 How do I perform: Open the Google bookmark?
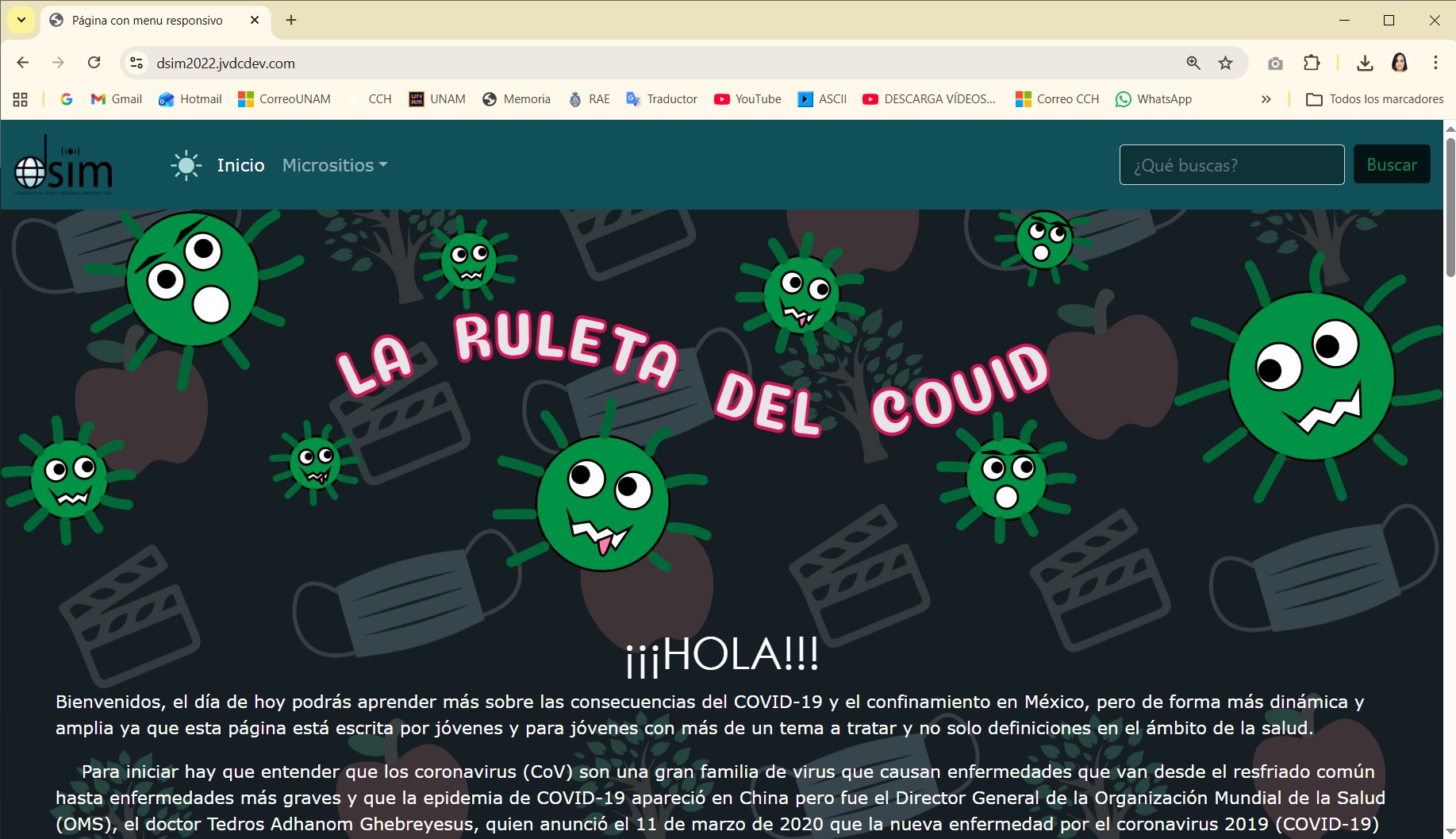click(x=67, y=99)
